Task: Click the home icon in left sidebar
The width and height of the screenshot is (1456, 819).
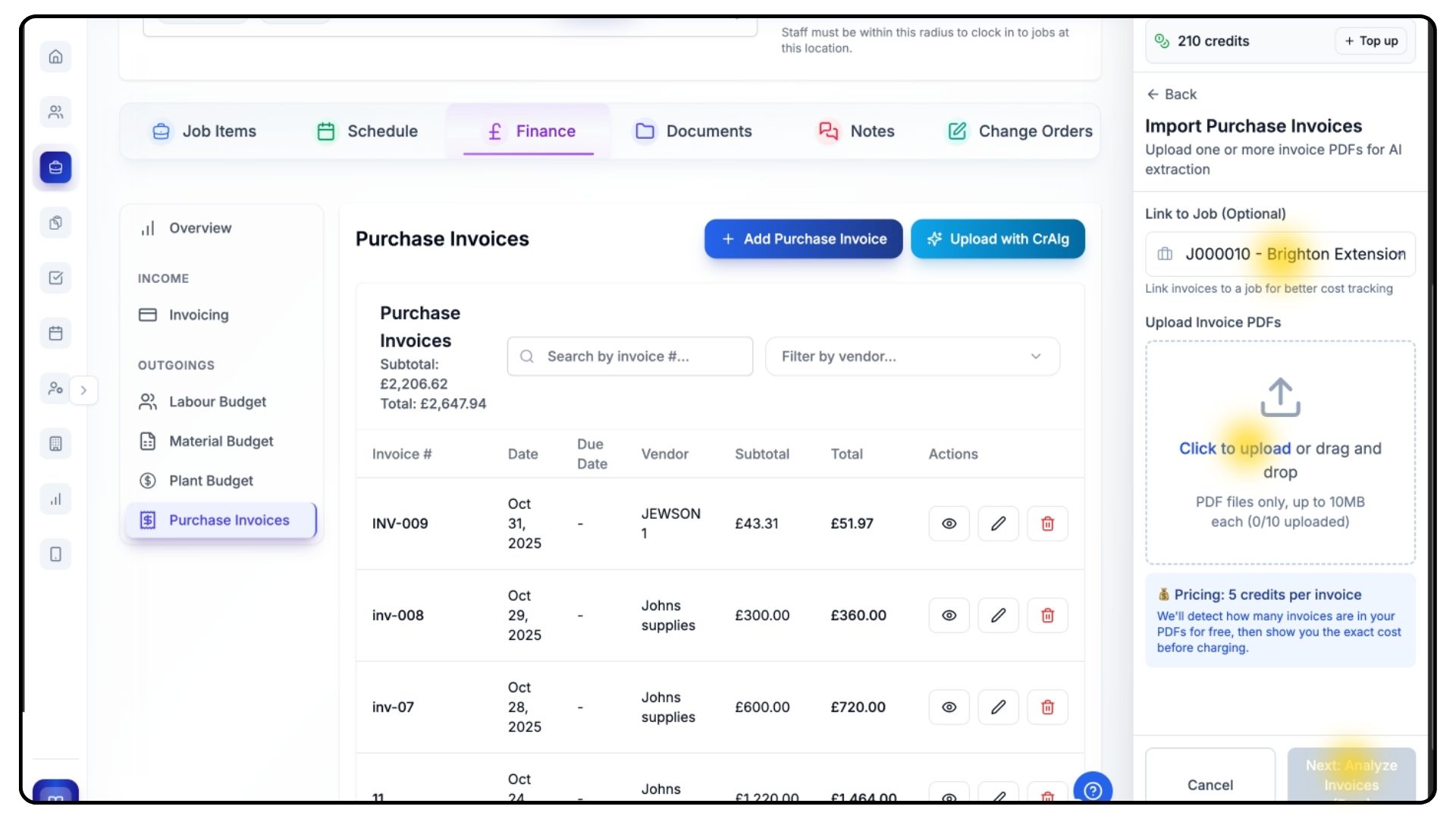Action: click(x=55, y=57)
